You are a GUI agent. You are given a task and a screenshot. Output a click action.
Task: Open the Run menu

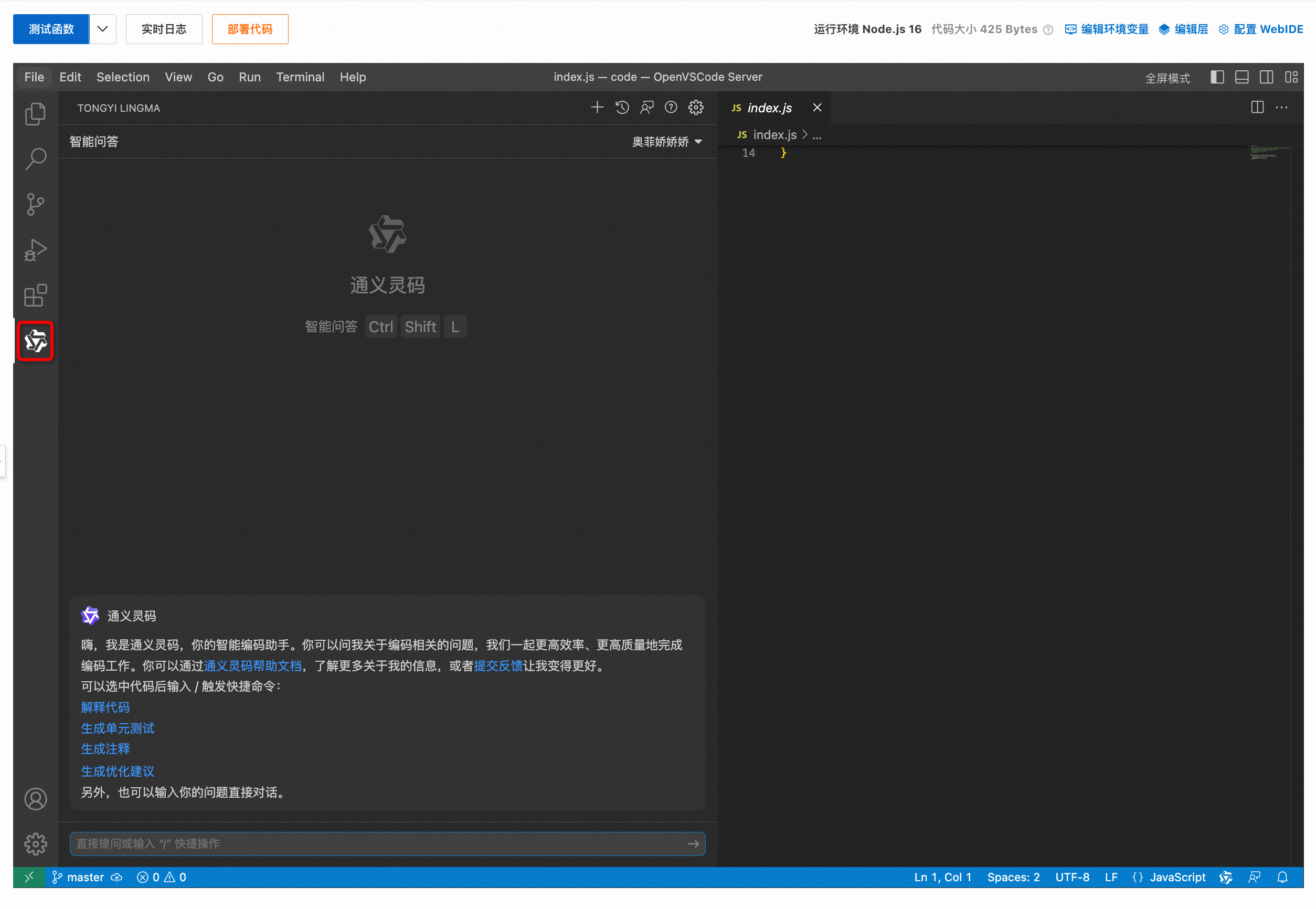(249, 77)
